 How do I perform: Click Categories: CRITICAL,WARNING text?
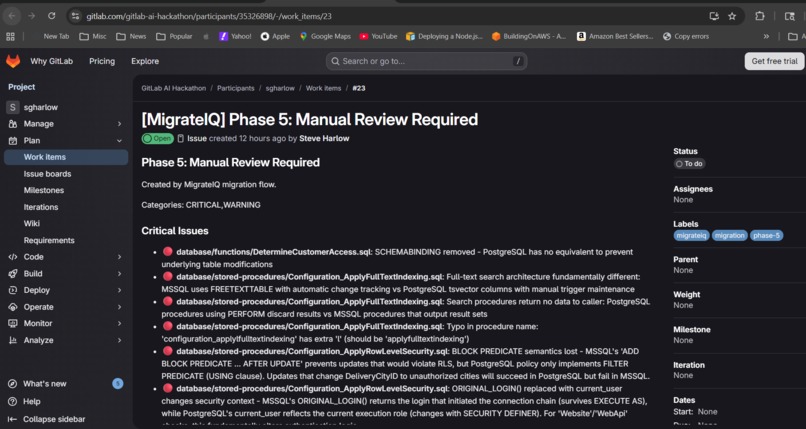(x=201, y=205)
